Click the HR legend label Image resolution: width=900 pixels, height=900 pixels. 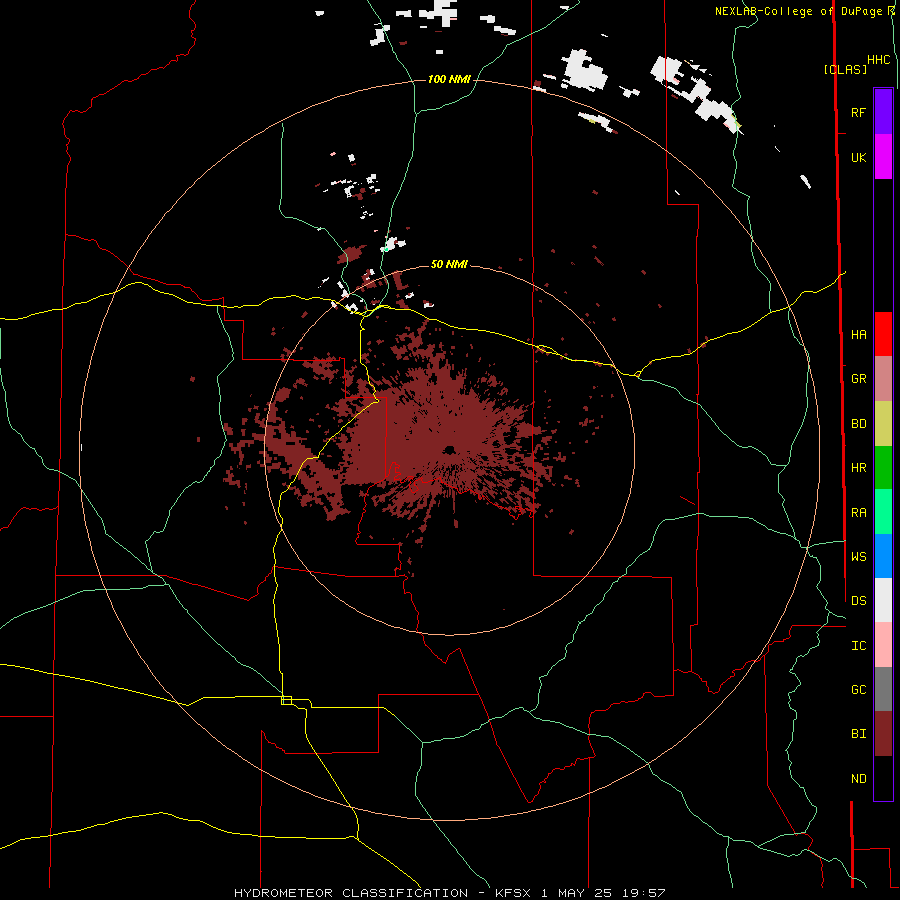pos(858,468)
